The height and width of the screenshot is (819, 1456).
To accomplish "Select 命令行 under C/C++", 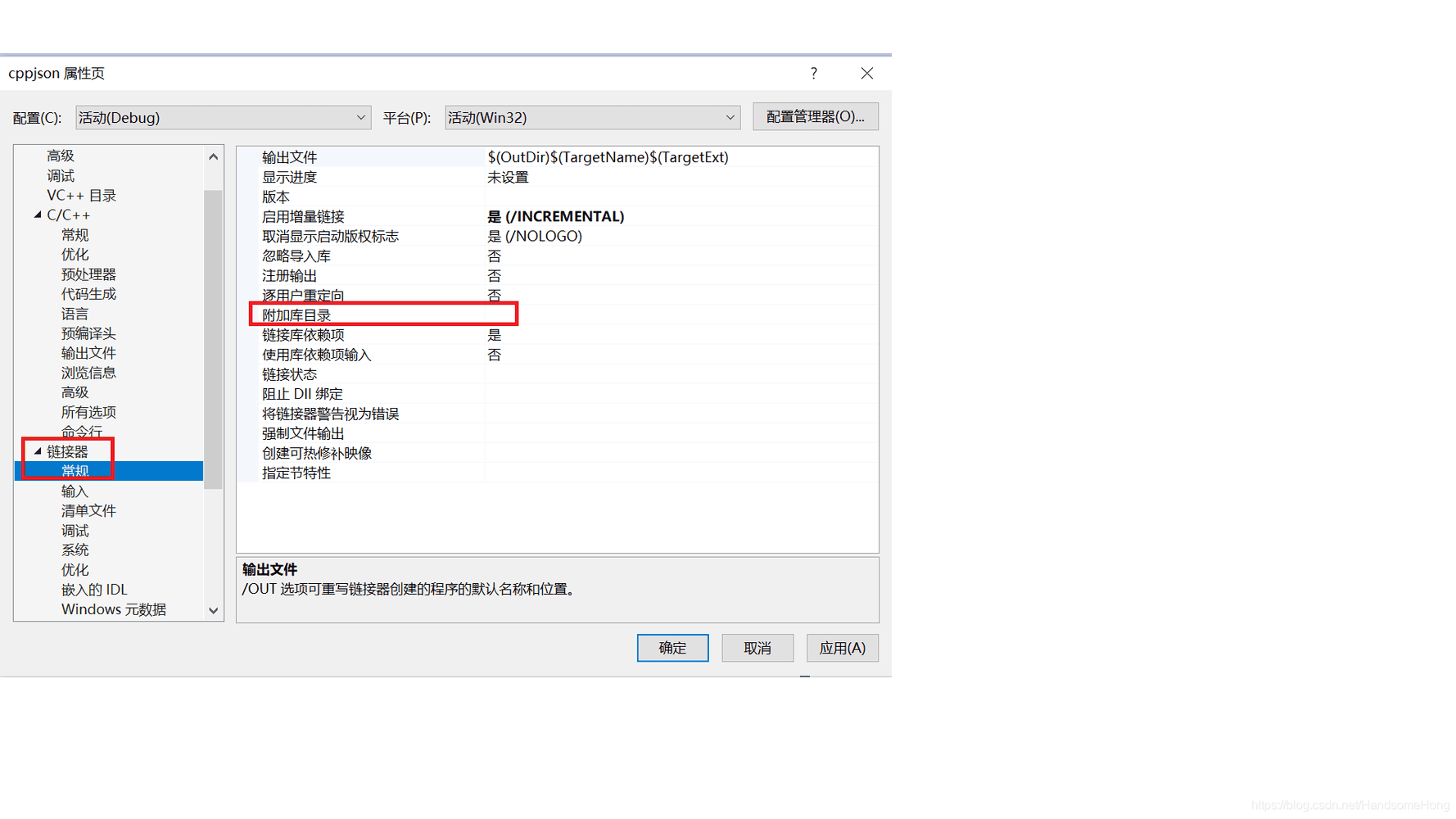I will click(x=82, y=432).
